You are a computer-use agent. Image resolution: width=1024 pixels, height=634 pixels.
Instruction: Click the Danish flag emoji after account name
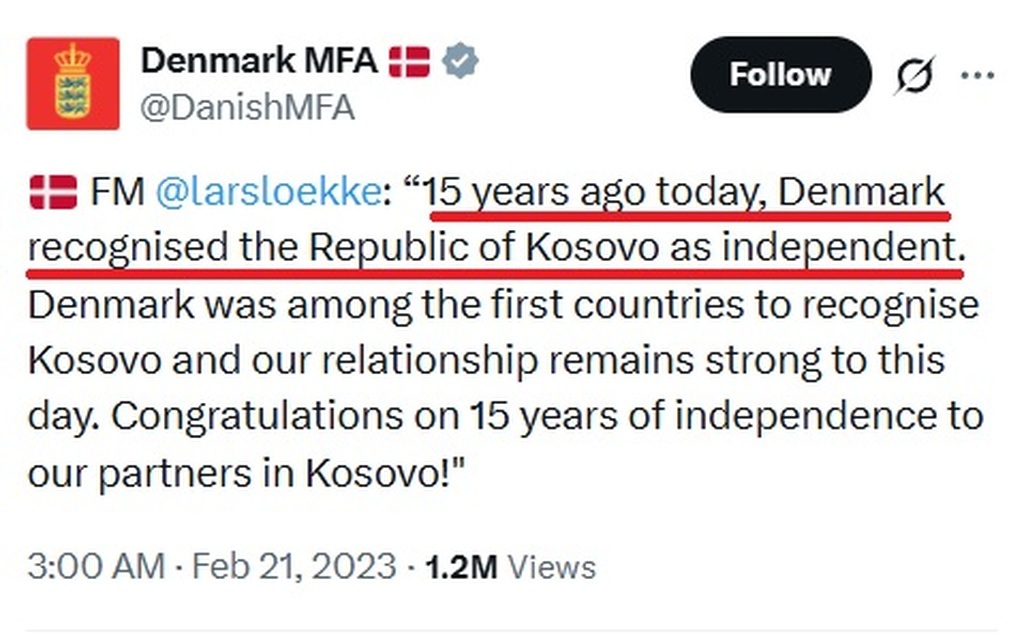(409, 61)
